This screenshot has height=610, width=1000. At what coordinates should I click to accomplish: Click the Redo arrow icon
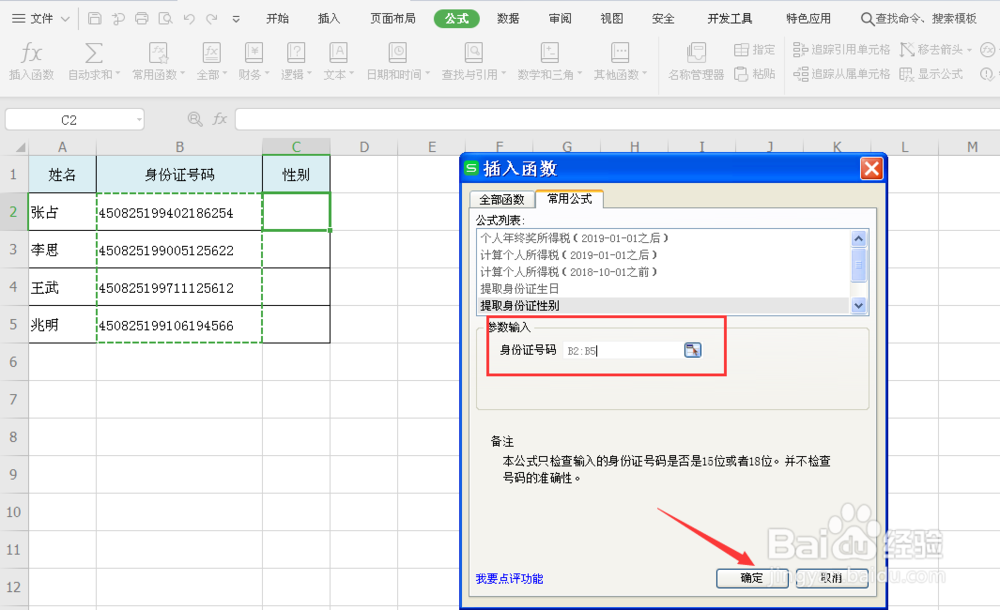coord(212,19)
